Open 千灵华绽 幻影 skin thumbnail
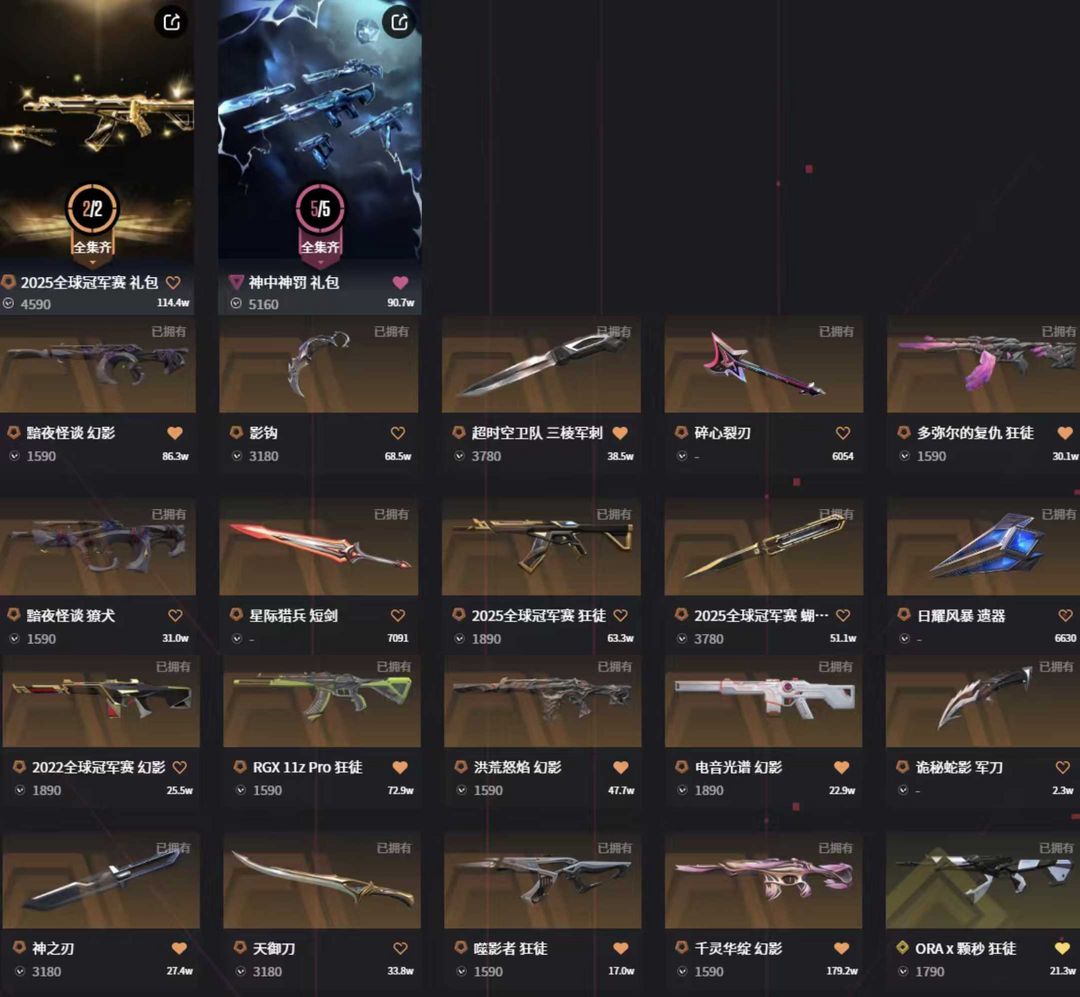The width and height of the screenshot is (1080, 997). pyautogui.click(x=763, y=881)
